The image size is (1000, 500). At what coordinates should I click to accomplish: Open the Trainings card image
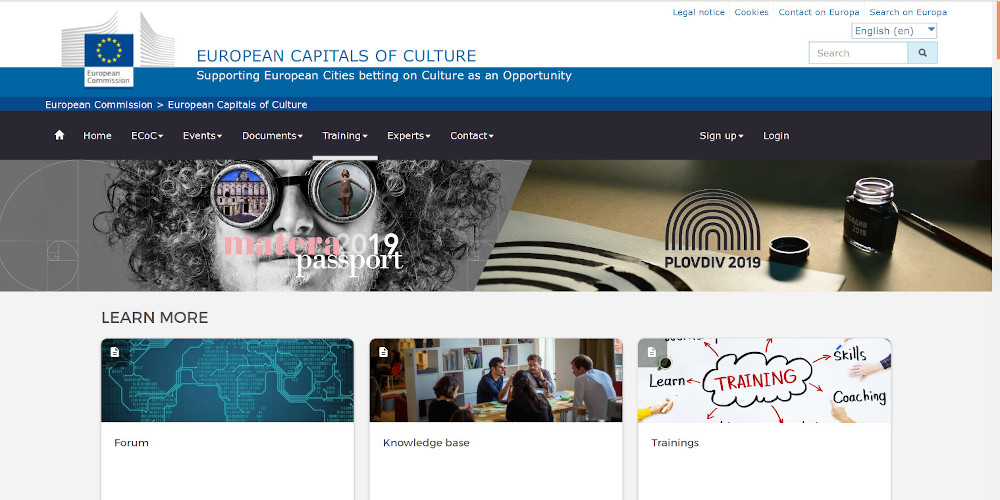coord(764,380)
